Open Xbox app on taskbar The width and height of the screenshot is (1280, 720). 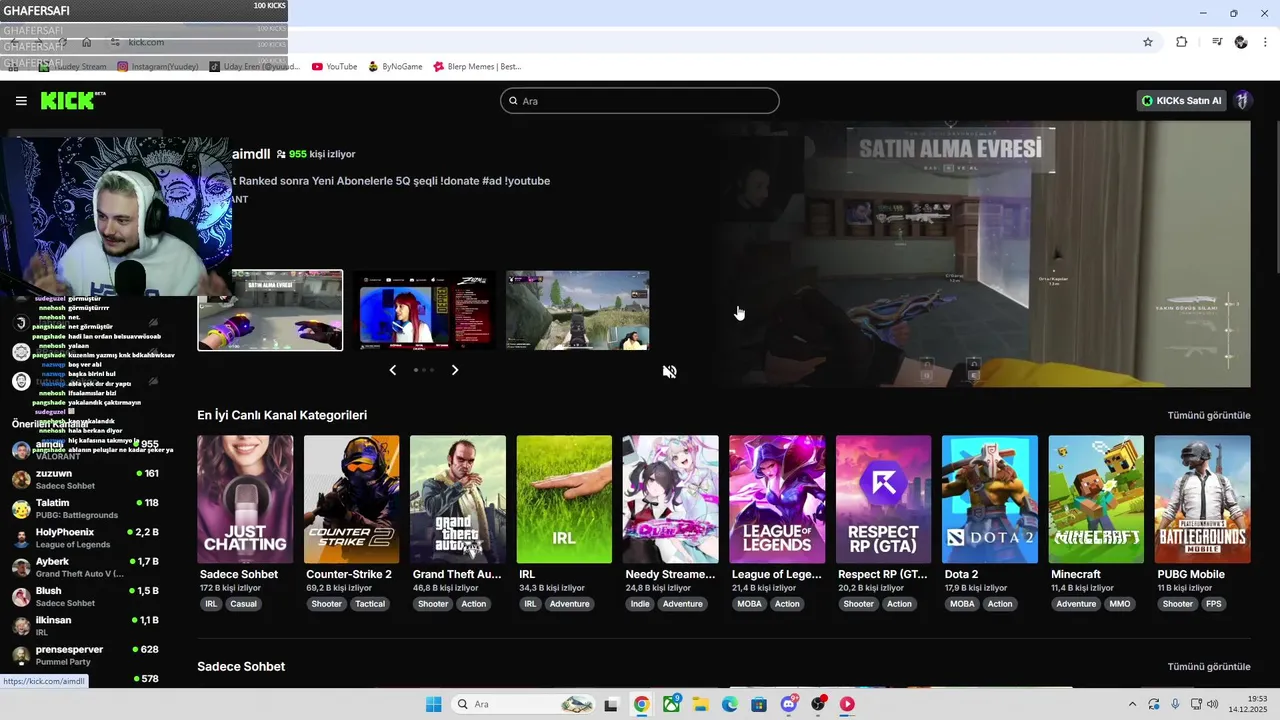671,704
